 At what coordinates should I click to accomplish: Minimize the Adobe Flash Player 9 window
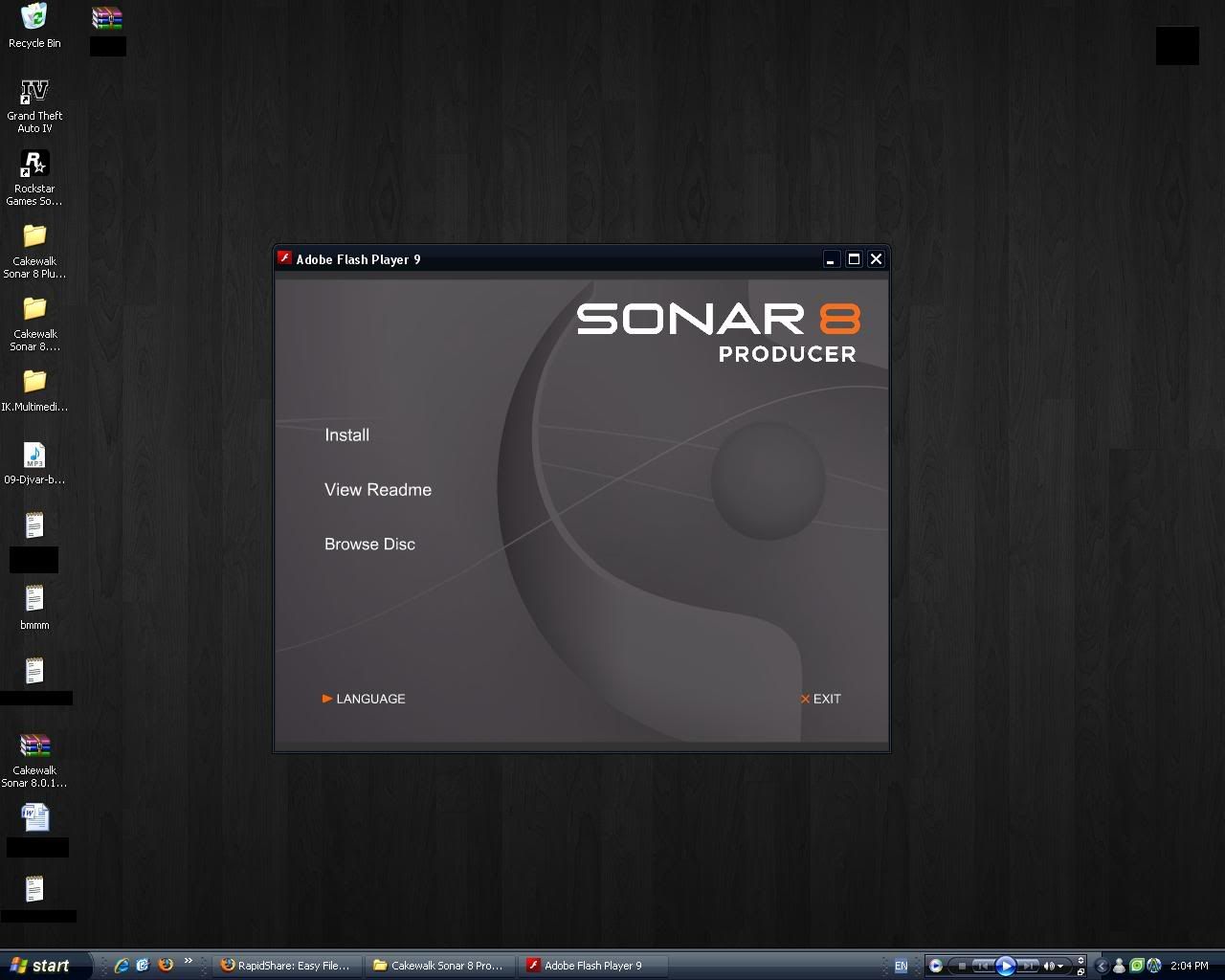(x=831, y=259)
